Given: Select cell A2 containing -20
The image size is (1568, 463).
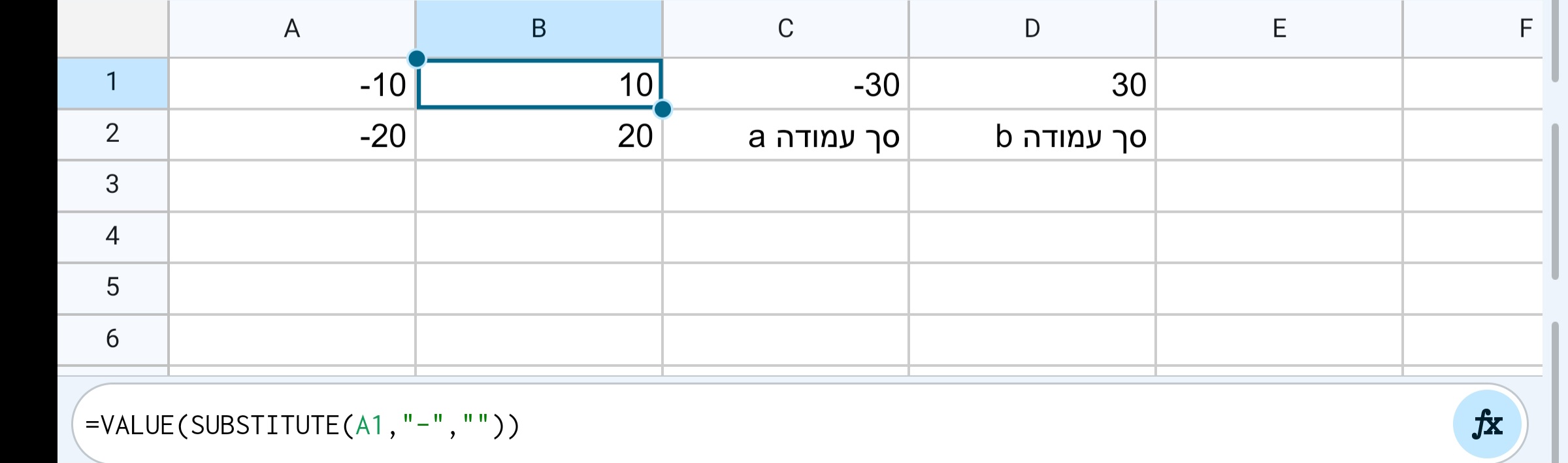Looking at the screenshot, I should (x=292, y=135).
